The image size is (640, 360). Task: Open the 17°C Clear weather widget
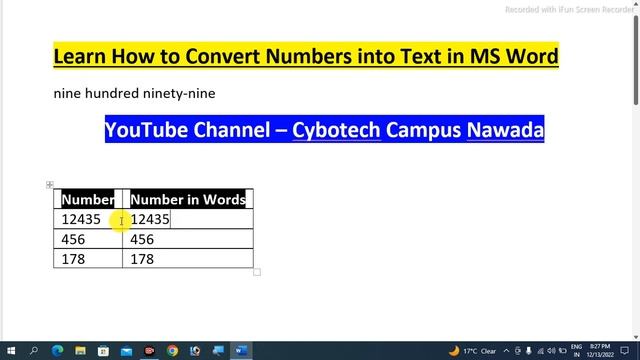472,351
